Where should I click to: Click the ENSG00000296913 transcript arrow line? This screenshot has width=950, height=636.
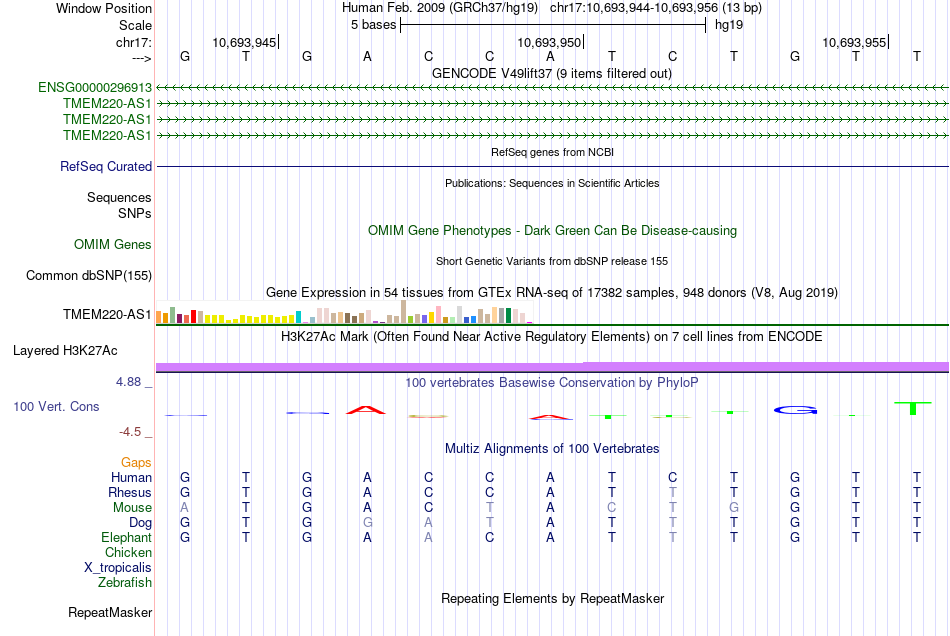[552, 88]
